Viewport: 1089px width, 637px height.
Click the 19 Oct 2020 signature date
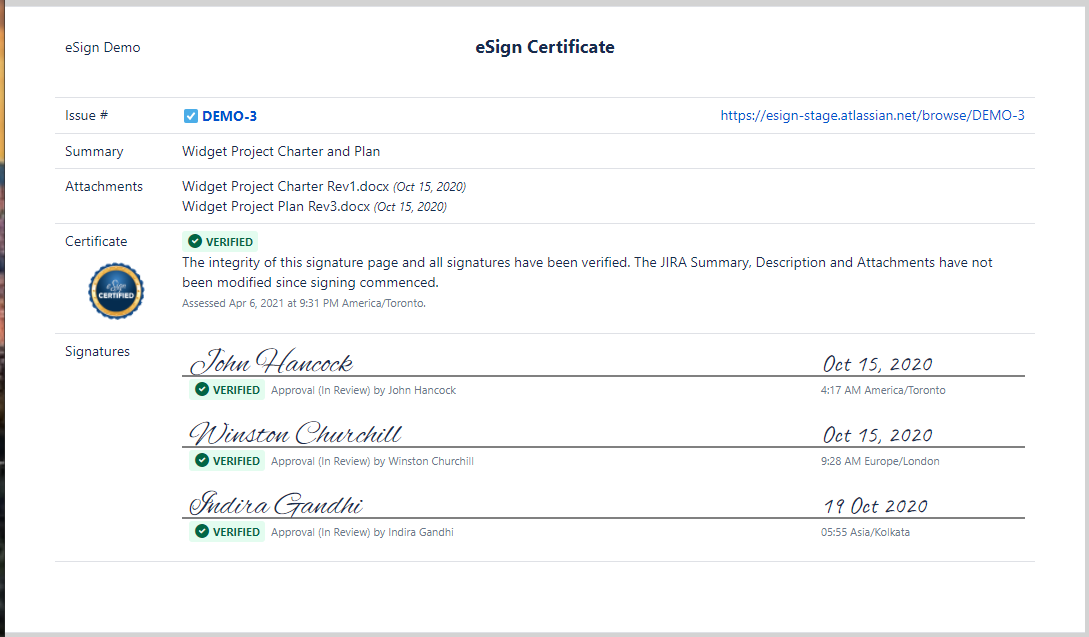876,506
